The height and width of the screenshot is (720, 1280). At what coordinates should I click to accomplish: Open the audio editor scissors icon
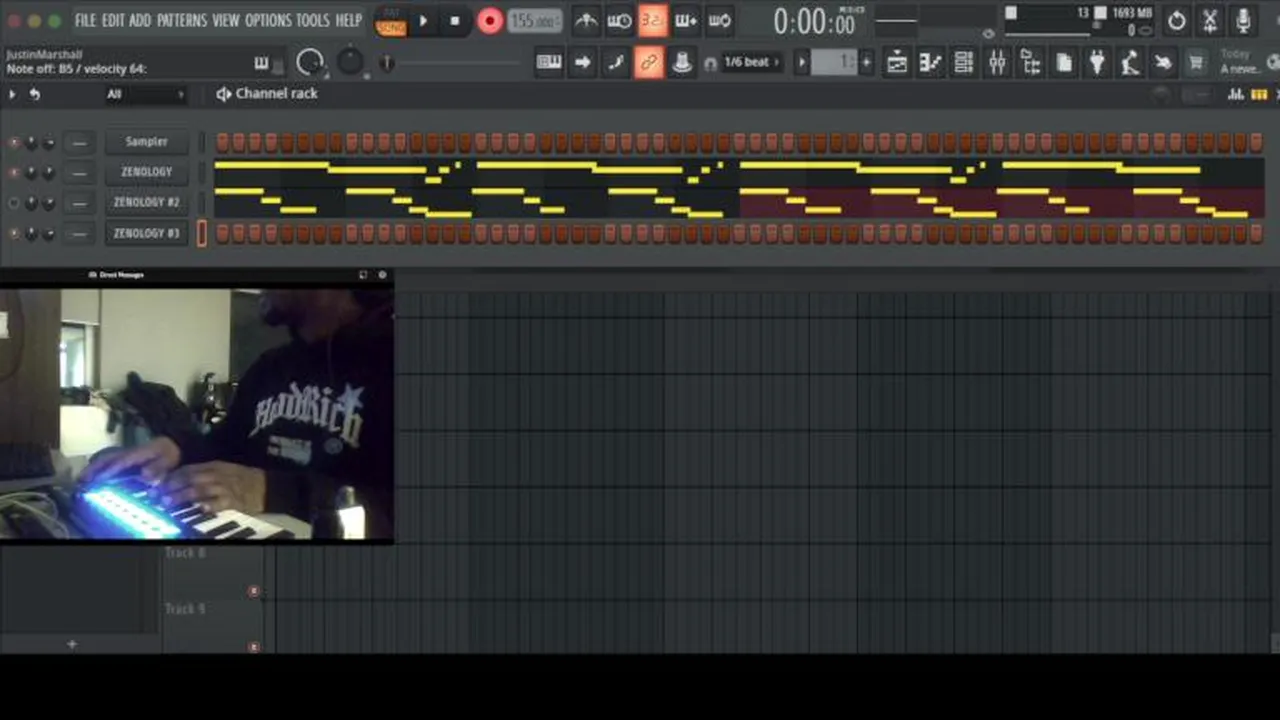[x=1210, y=20]
